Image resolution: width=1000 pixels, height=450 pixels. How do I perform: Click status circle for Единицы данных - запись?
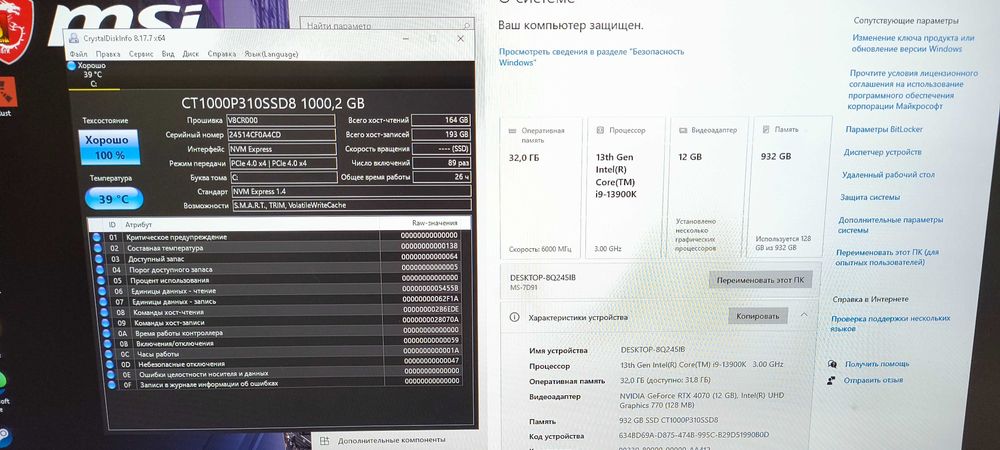coord(101,301)
